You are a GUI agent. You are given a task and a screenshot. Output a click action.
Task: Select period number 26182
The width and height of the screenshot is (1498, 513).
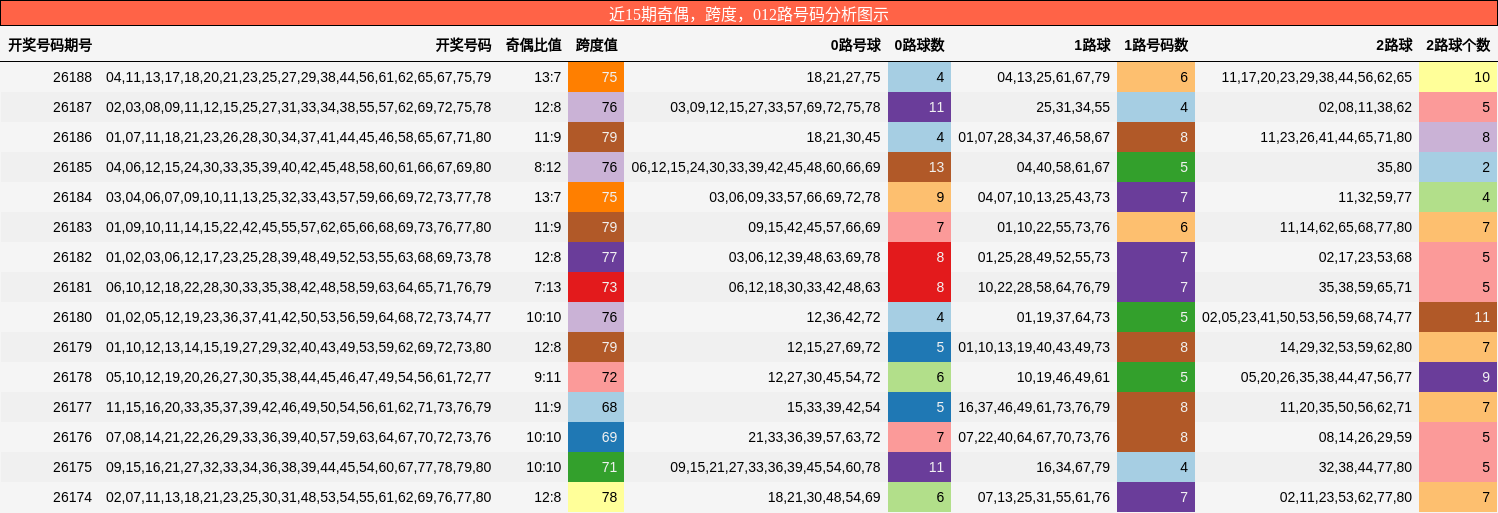point(72,257)
